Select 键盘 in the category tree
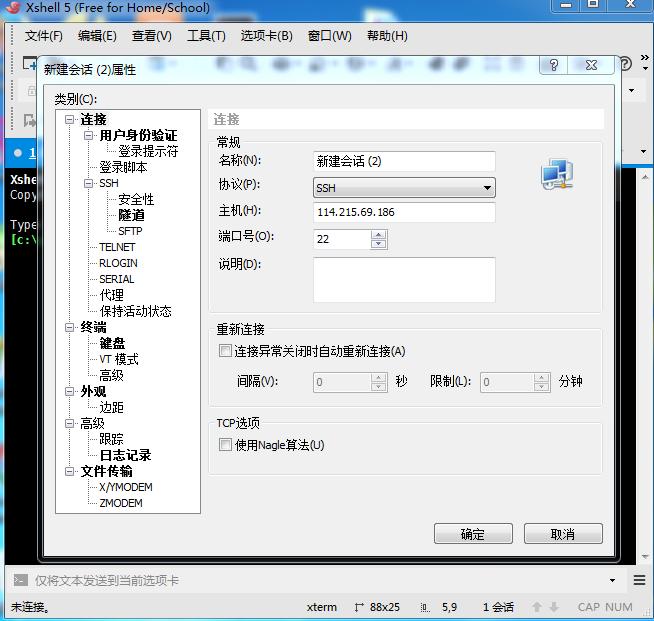 112,343
